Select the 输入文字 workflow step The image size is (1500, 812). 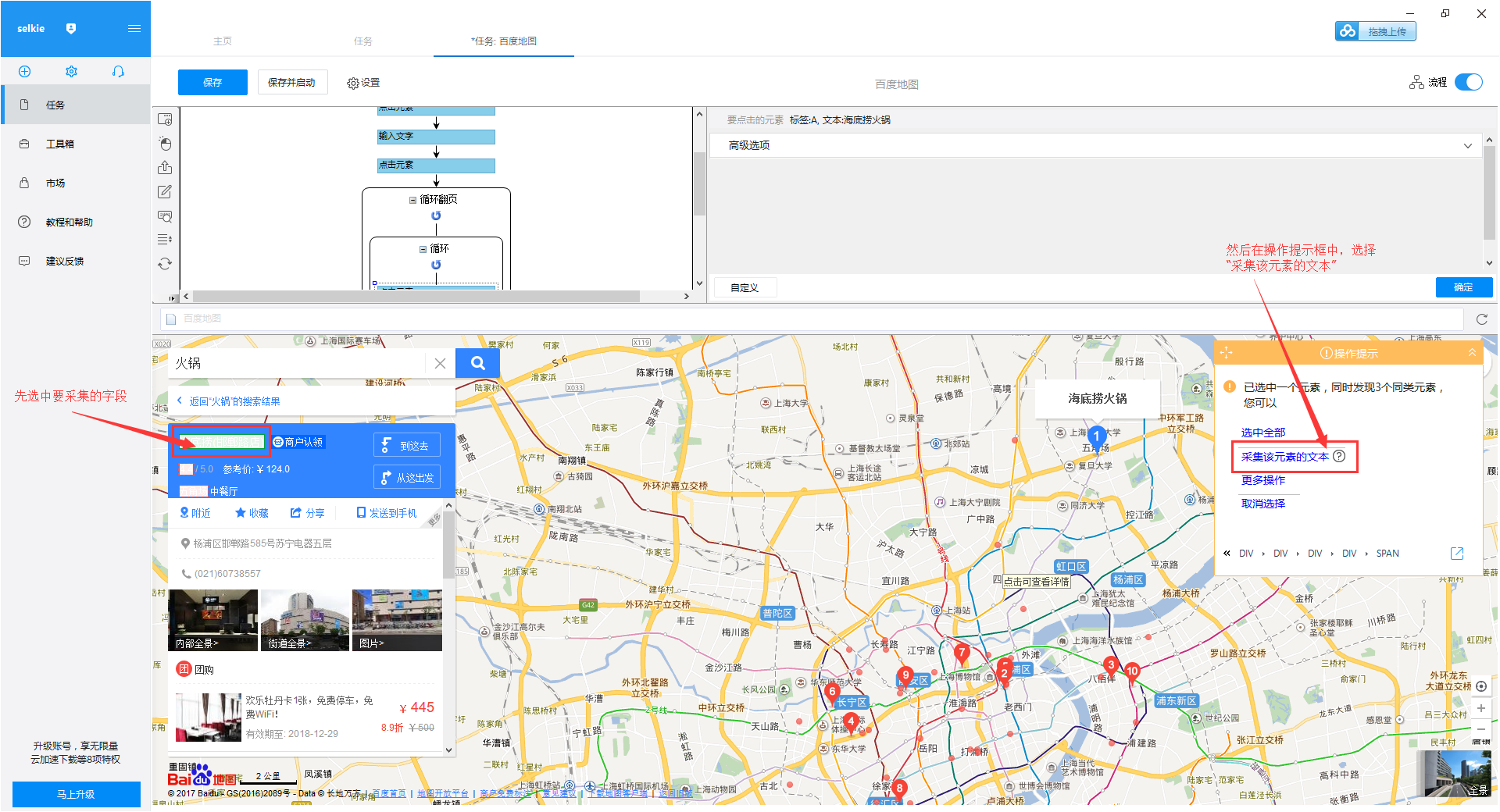[x=436, y=137]
